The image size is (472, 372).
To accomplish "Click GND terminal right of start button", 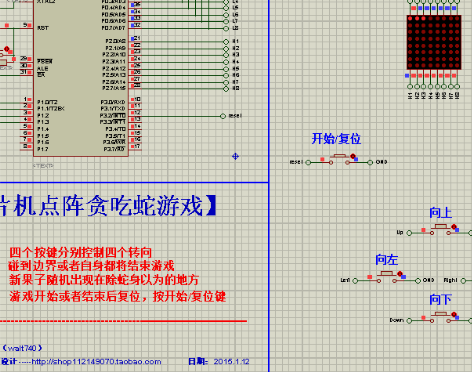I will tap(370, 162).
